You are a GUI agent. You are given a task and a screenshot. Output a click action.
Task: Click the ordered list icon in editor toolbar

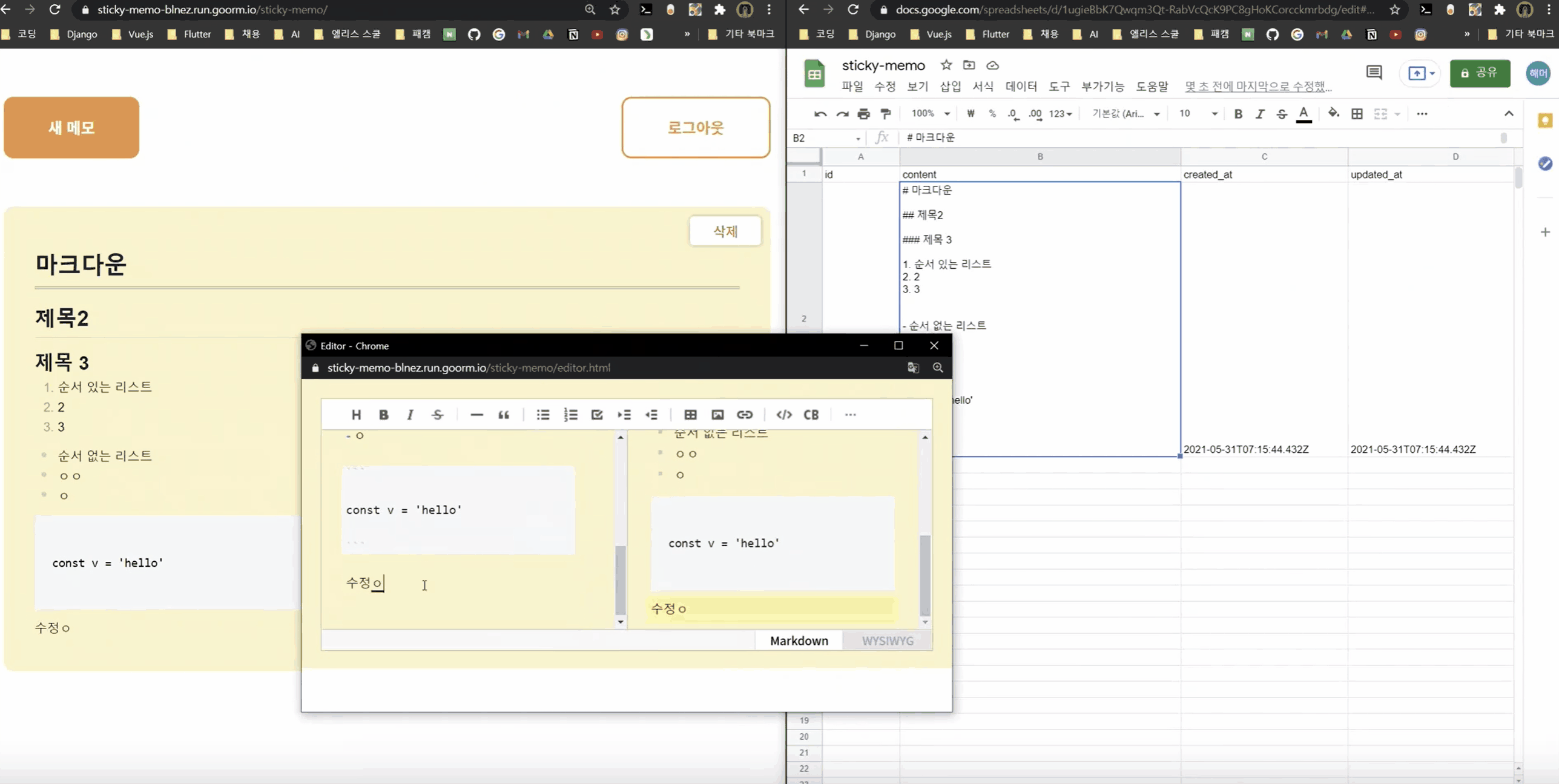click(x=570, y=415)
